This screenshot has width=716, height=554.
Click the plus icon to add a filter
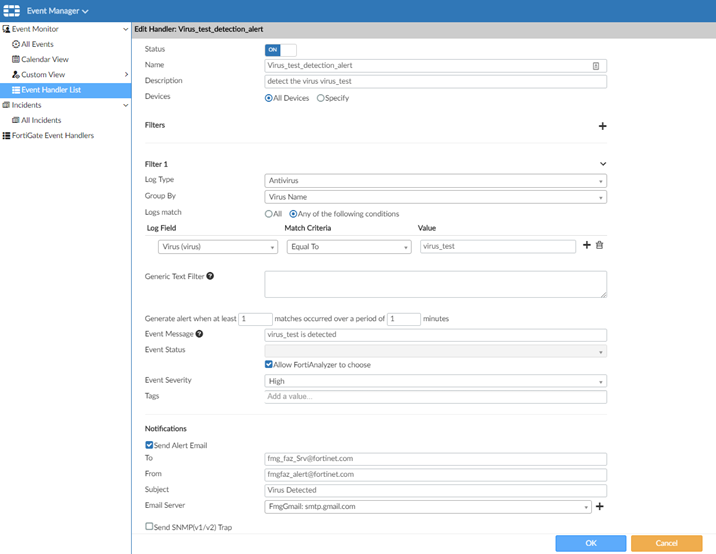click(602, 126)
